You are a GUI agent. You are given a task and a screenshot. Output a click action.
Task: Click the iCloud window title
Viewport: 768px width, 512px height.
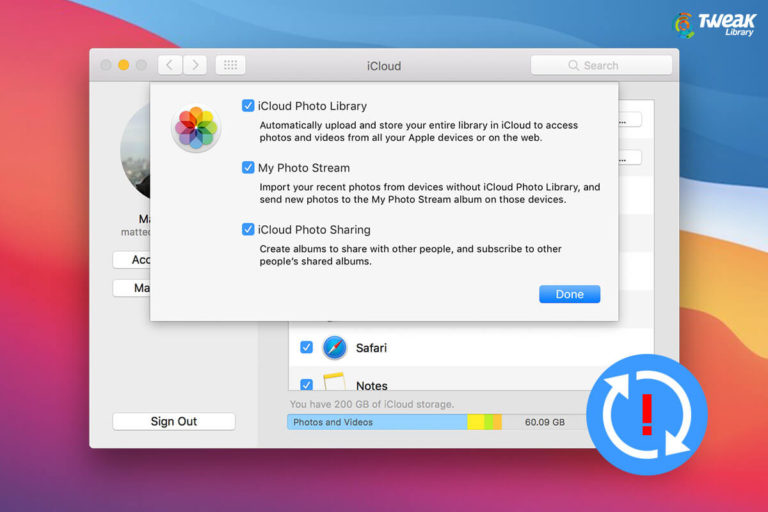pyautogui.click(x=384, y=66)
